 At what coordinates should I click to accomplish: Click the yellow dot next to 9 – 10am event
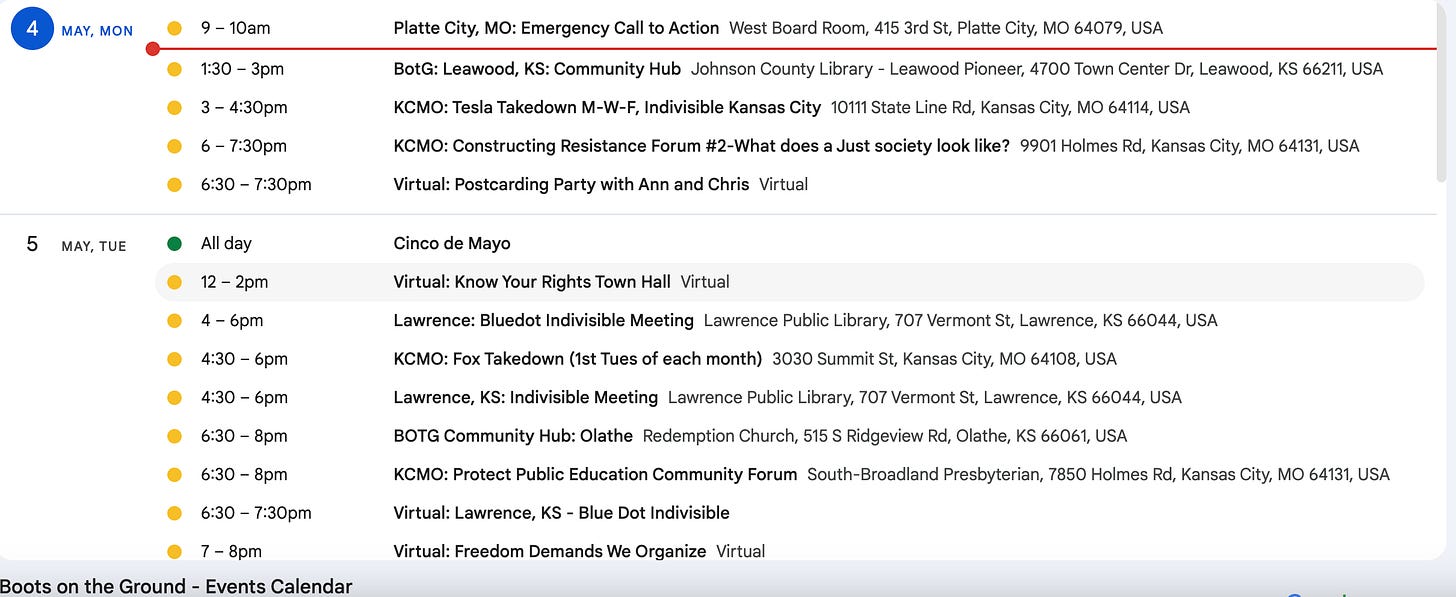tap(175, 28)
